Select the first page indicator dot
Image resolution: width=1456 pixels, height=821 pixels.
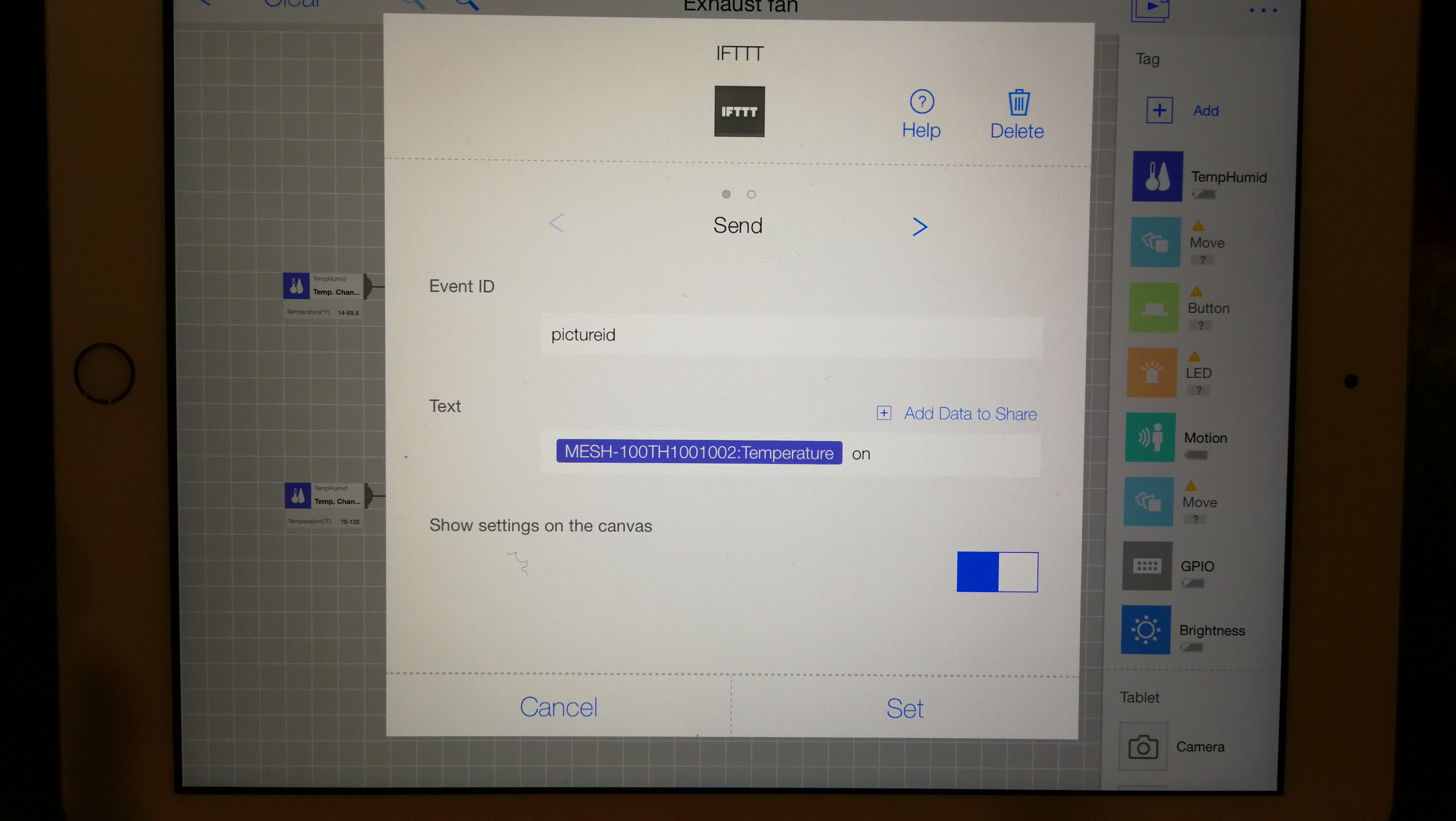(726, 194)
